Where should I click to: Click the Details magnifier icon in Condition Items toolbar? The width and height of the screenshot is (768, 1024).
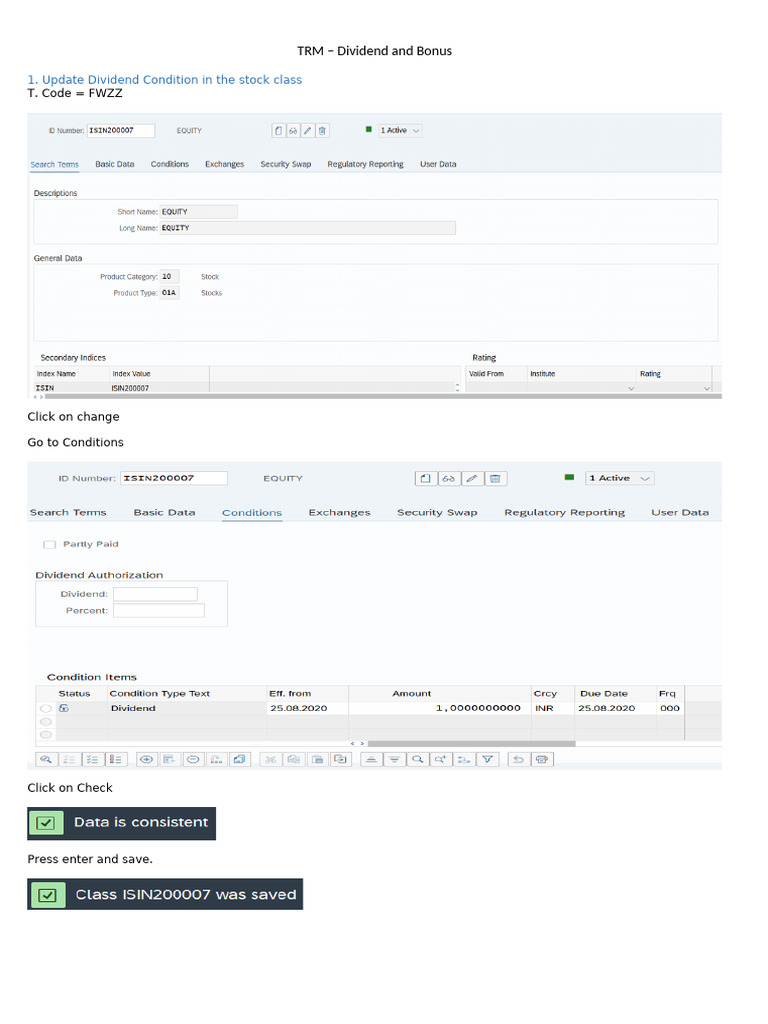[x=46, y=760]
